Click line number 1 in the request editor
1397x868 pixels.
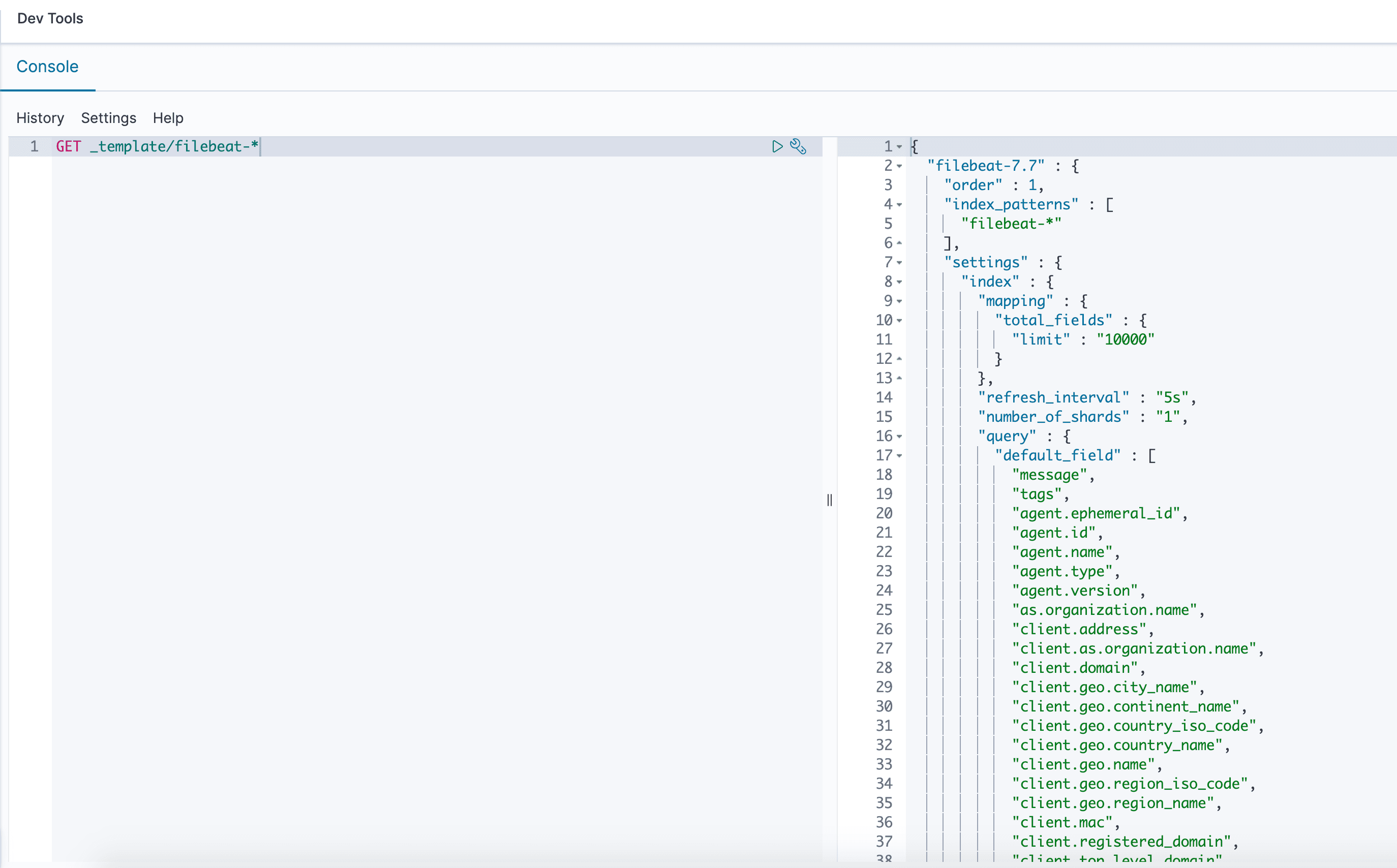tap(35, 146)
